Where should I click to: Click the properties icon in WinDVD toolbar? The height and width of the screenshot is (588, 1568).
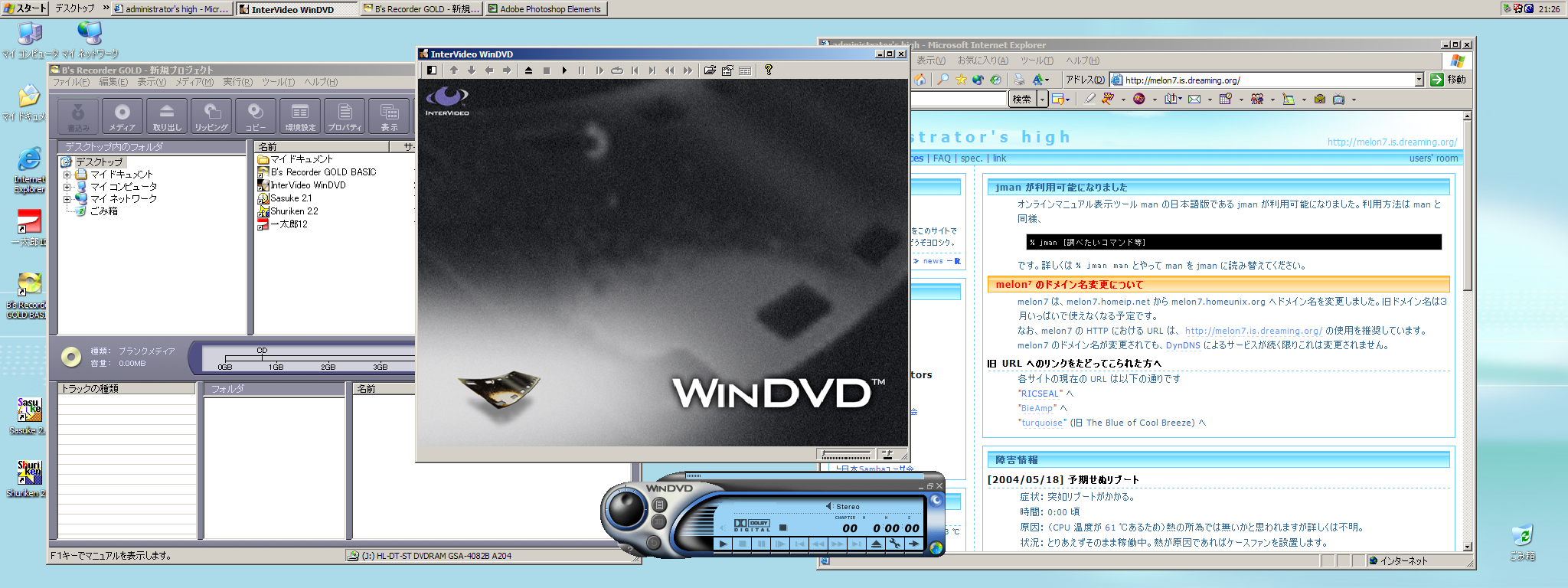click(727, 70)
